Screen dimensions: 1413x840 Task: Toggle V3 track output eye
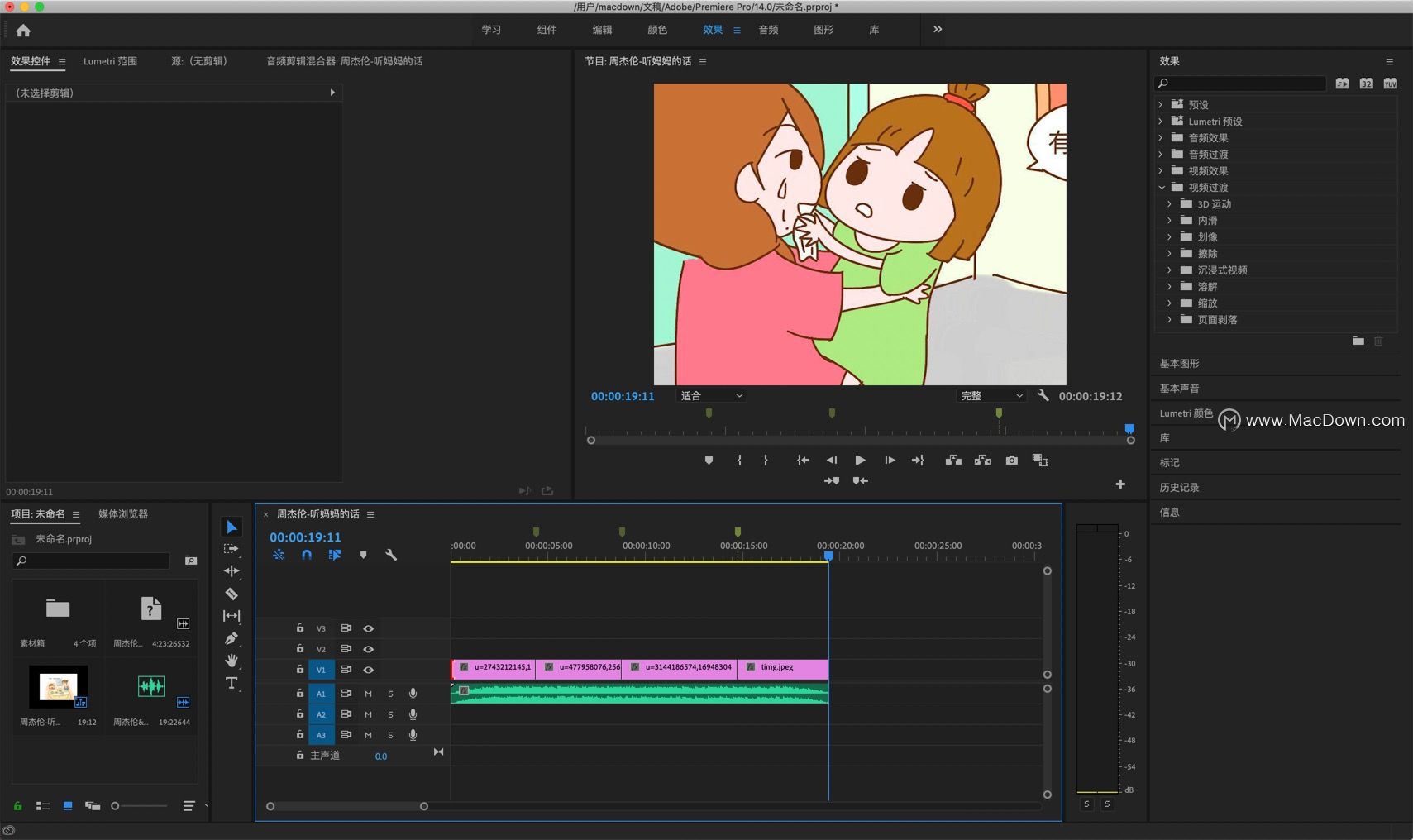(x=369, y=628)
